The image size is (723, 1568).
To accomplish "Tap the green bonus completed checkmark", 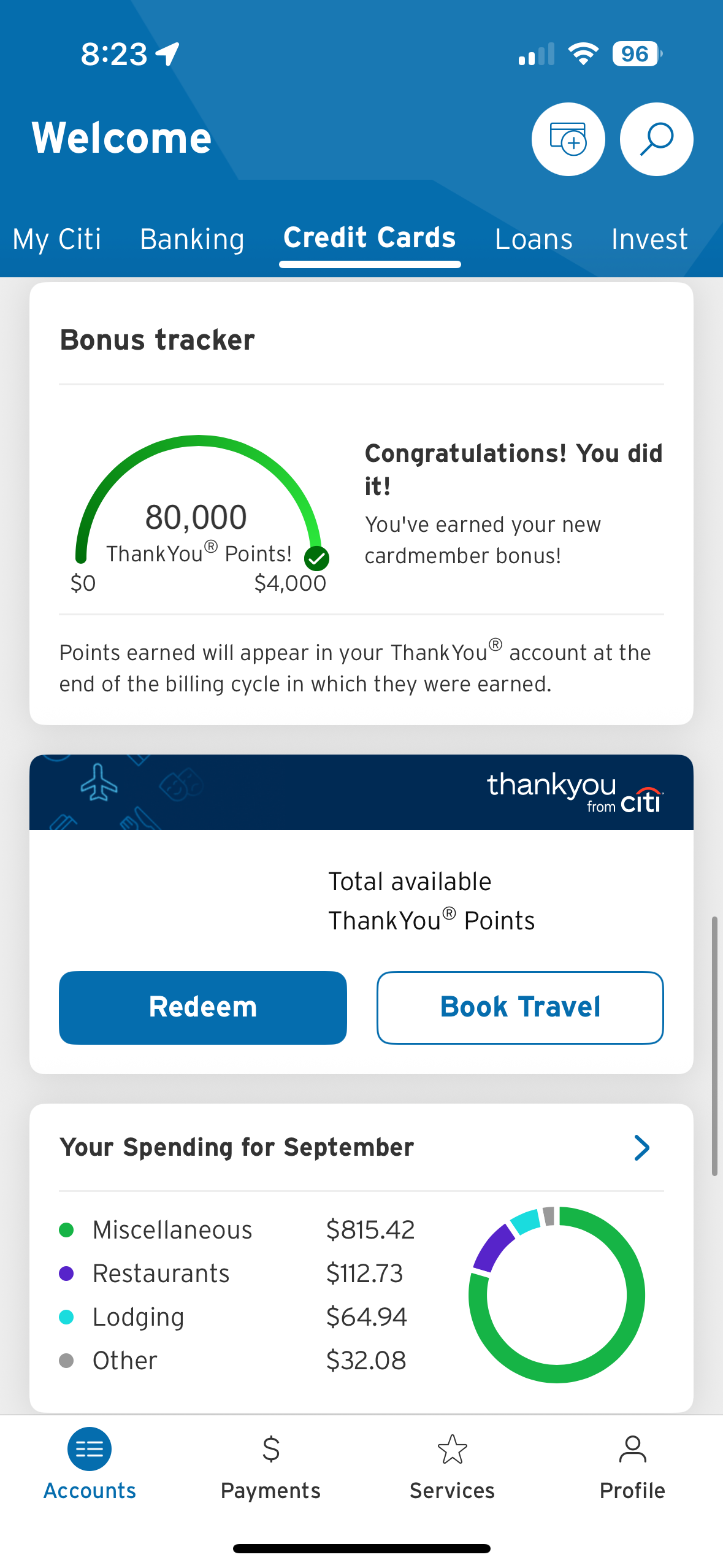I will pos(317,558).
